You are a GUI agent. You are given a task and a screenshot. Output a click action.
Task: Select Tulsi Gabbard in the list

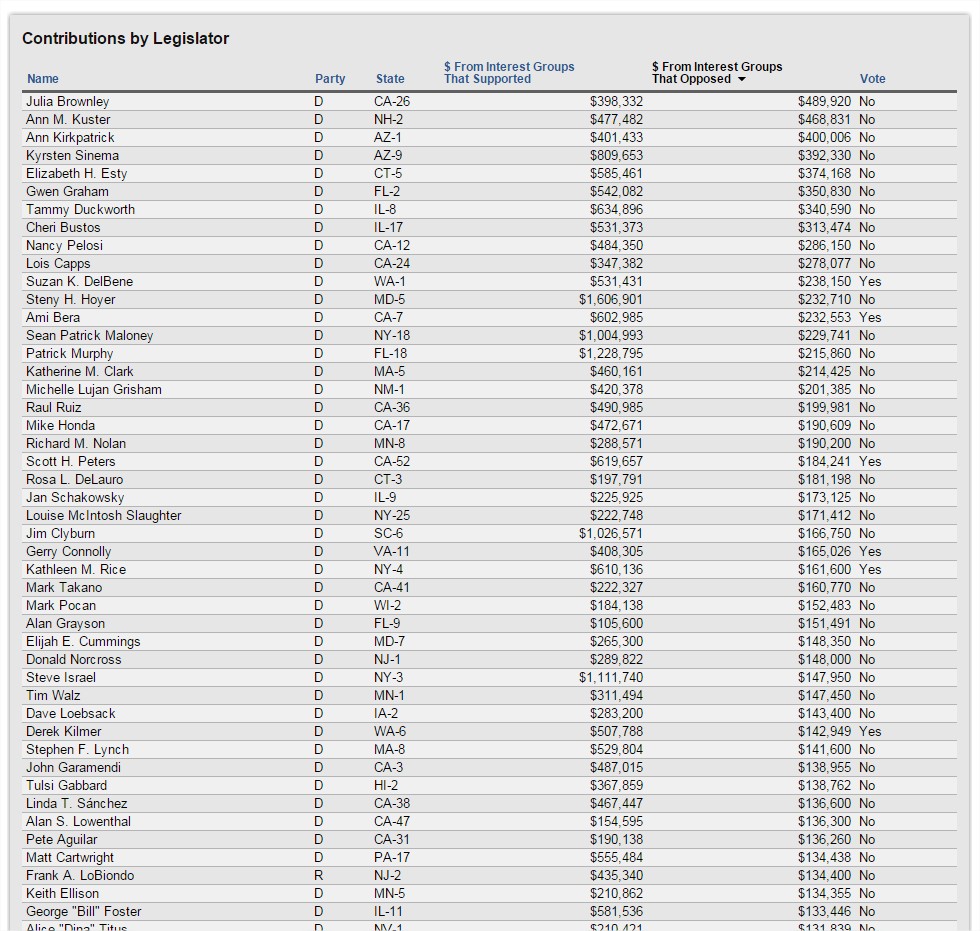(66, 786)
